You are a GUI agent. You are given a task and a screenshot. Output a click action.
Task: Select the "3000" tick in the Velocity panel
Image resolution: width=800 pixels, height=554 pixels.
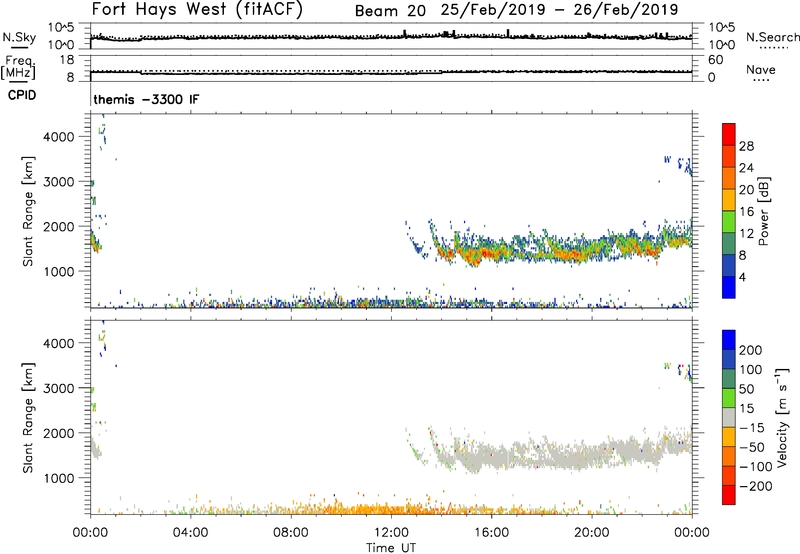[x=59, y=388]
